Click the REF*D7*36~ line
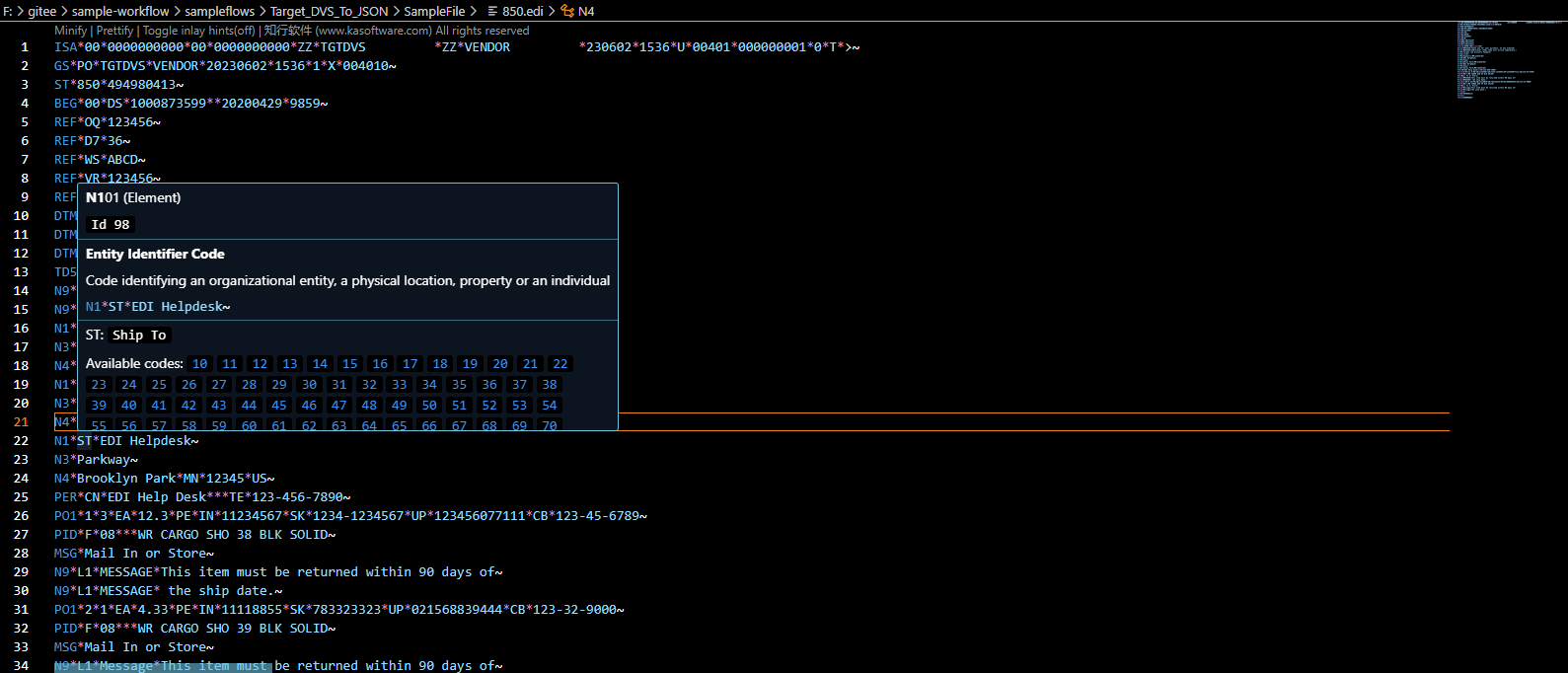The height and width of the screenshot is (673, 1568). pyautogui.click(x=93, y=141)
